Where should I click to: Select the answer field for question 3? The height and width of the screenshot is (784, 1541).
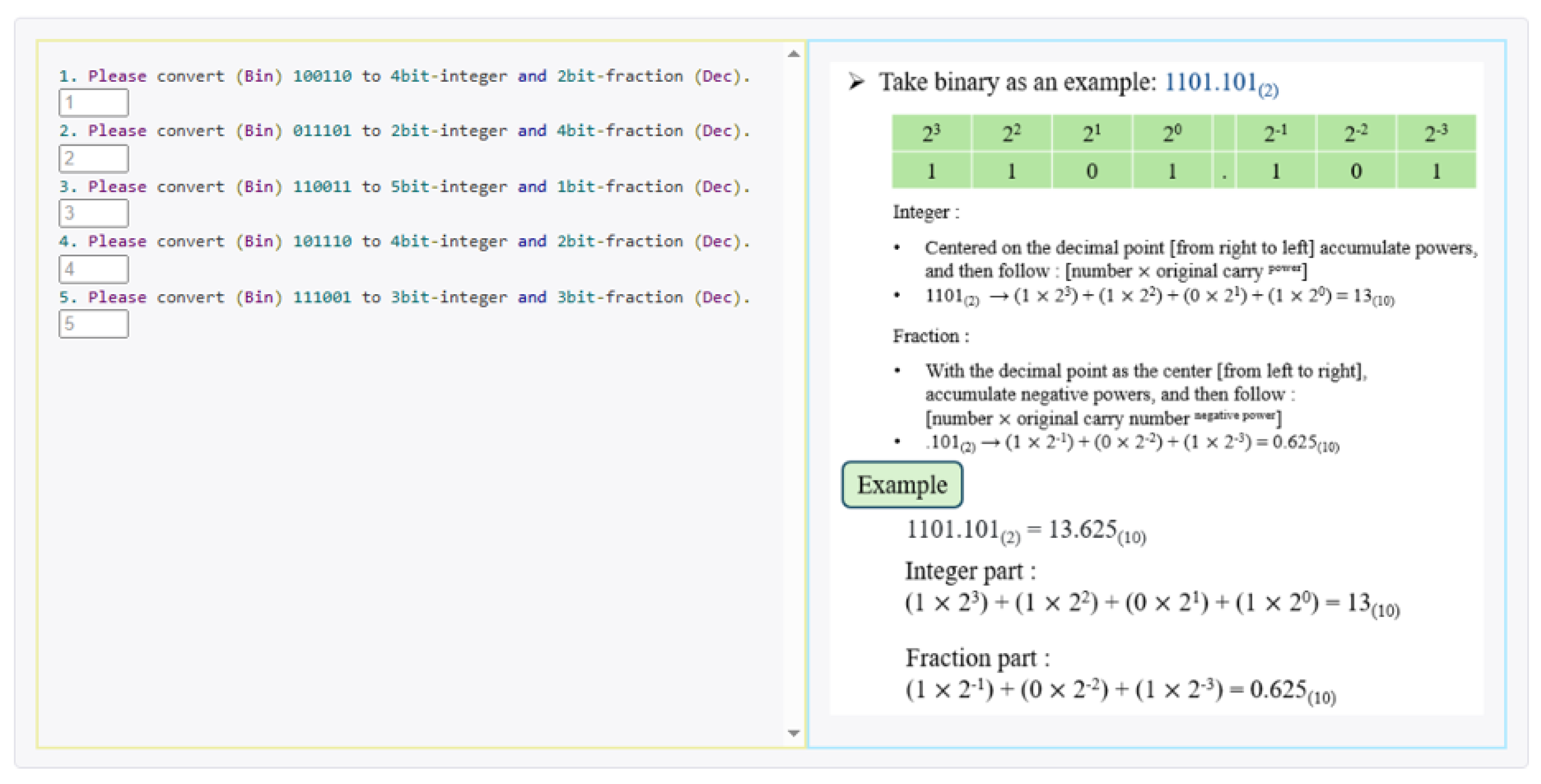pos(93,213)
